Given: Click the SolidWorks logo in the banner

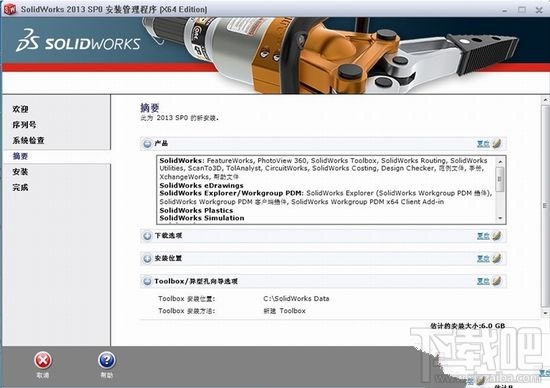Looking at the screenshot, I should coord(78,41).
